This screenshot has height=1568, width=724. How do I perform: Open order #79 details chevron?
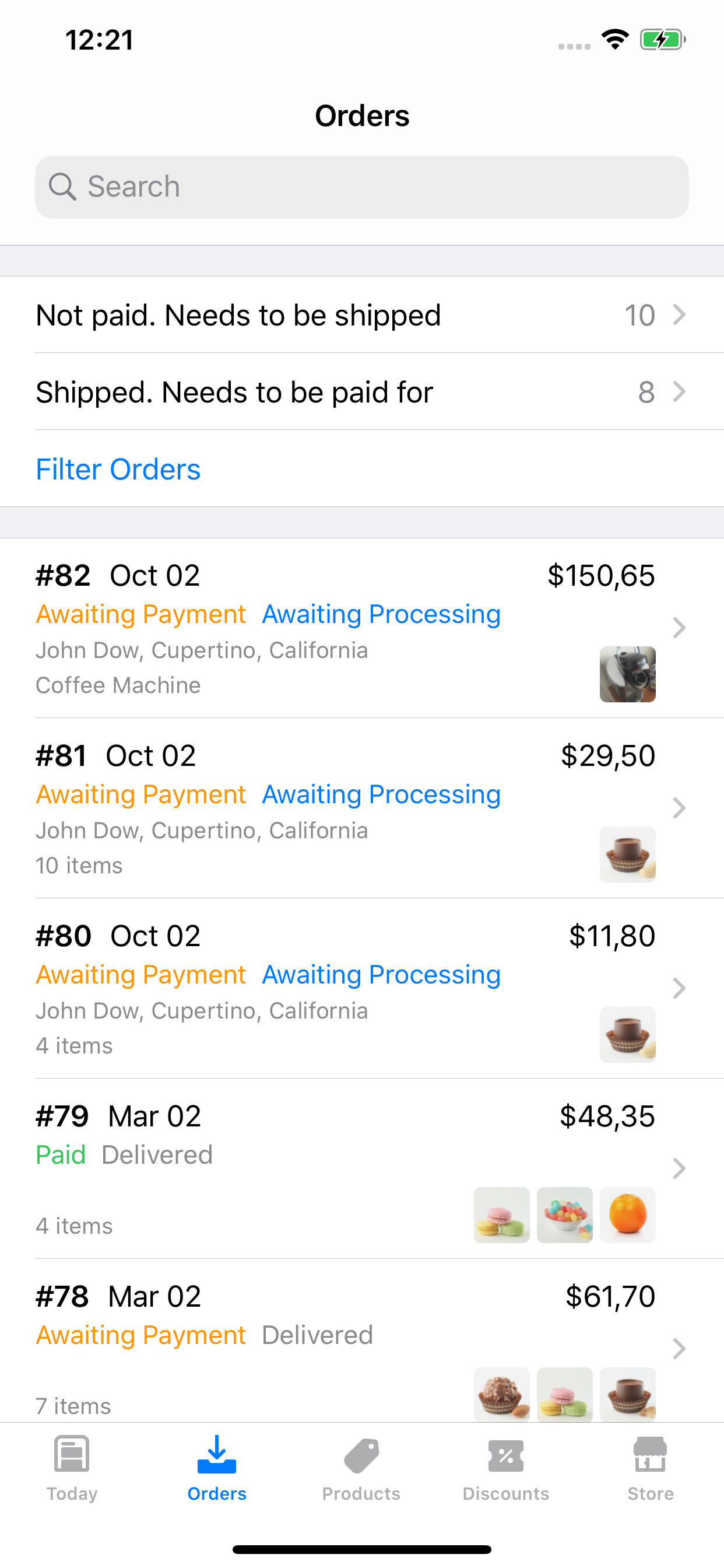[x=679, y=1168]
